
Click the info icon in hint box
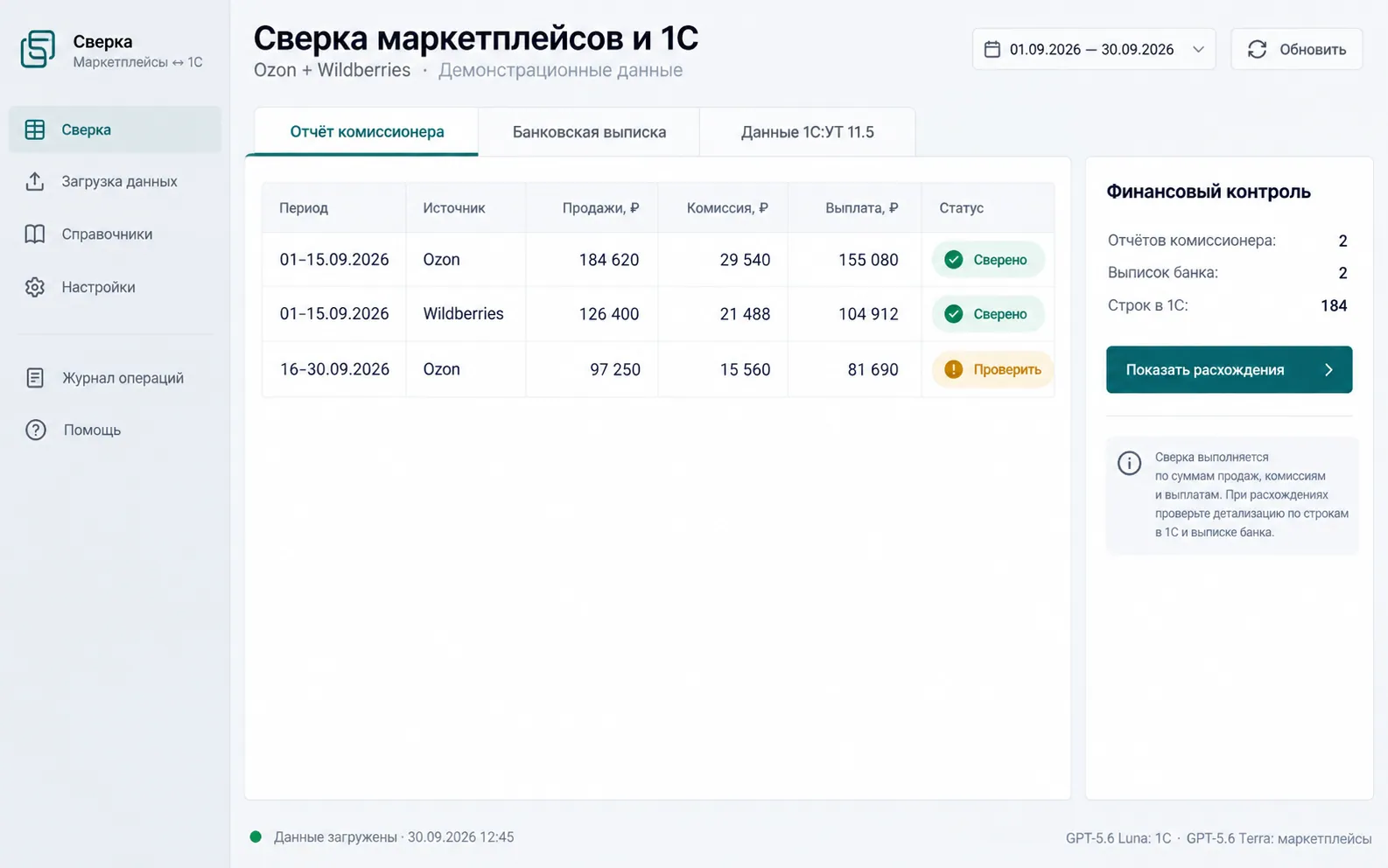[x=1130, y=463]
